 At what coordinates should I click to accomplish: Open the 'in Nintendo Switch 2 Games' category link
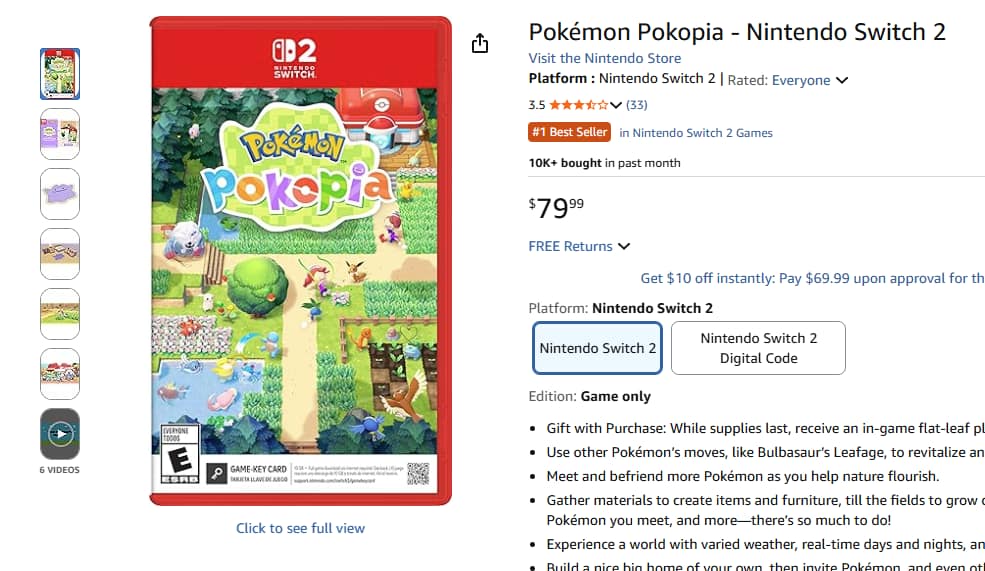[x=695, y=132]
